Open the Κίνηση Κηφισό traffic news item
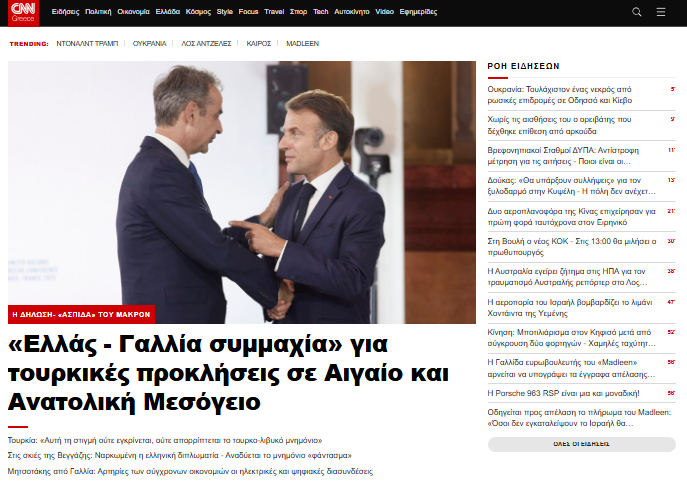The image size is (687, 487). click(571, 338)
